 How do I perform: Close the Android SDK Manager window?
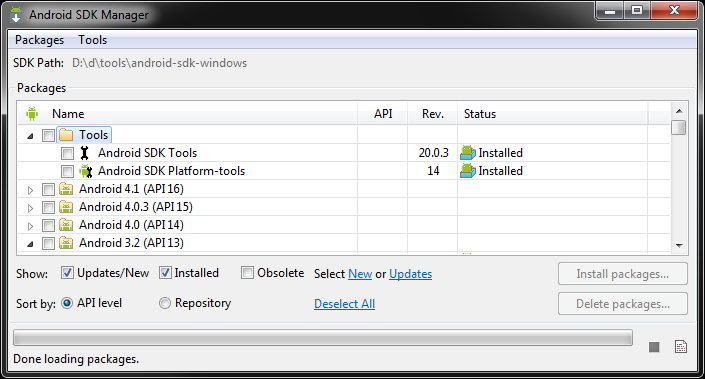click(x=674, y=10)
